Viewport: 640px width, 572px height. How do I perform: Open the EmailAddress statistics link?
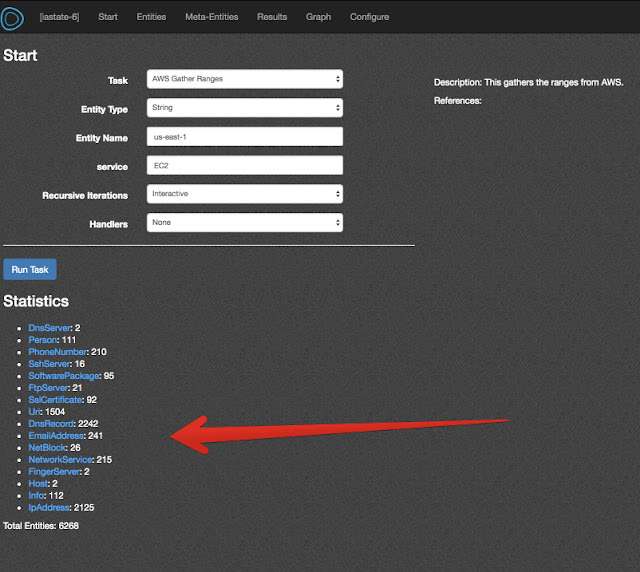pos(56,436)
